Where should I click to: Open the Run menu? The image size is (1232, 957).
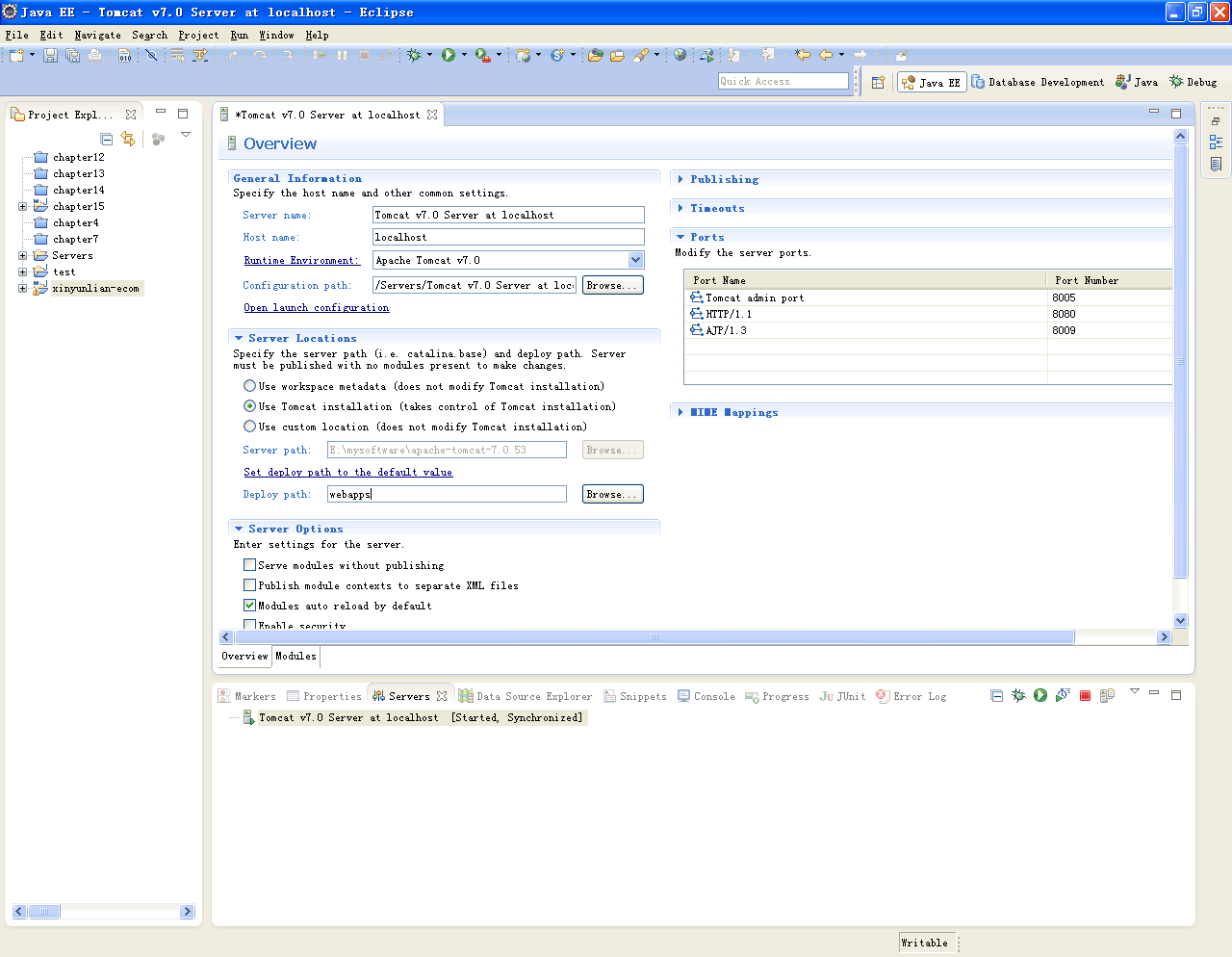(x=239, y=35)
